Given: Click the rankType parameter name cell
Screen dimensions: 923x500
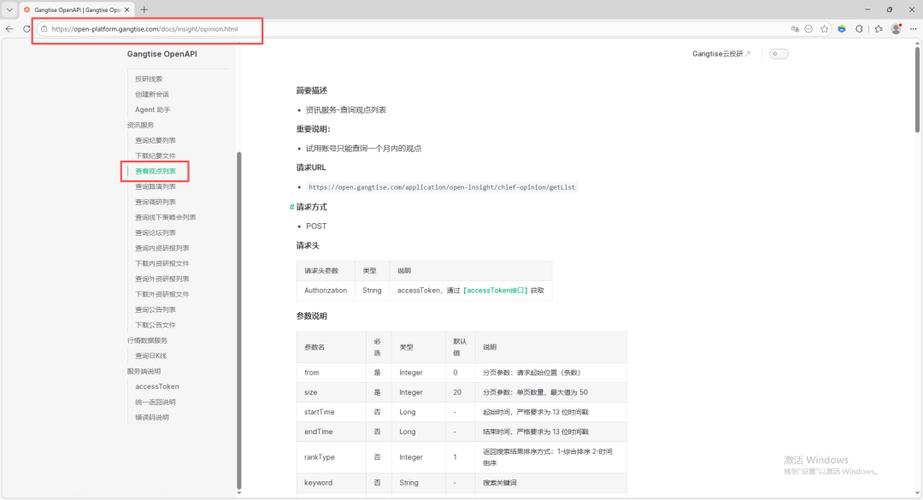Looking at the screenshot, I should point(331,457).
